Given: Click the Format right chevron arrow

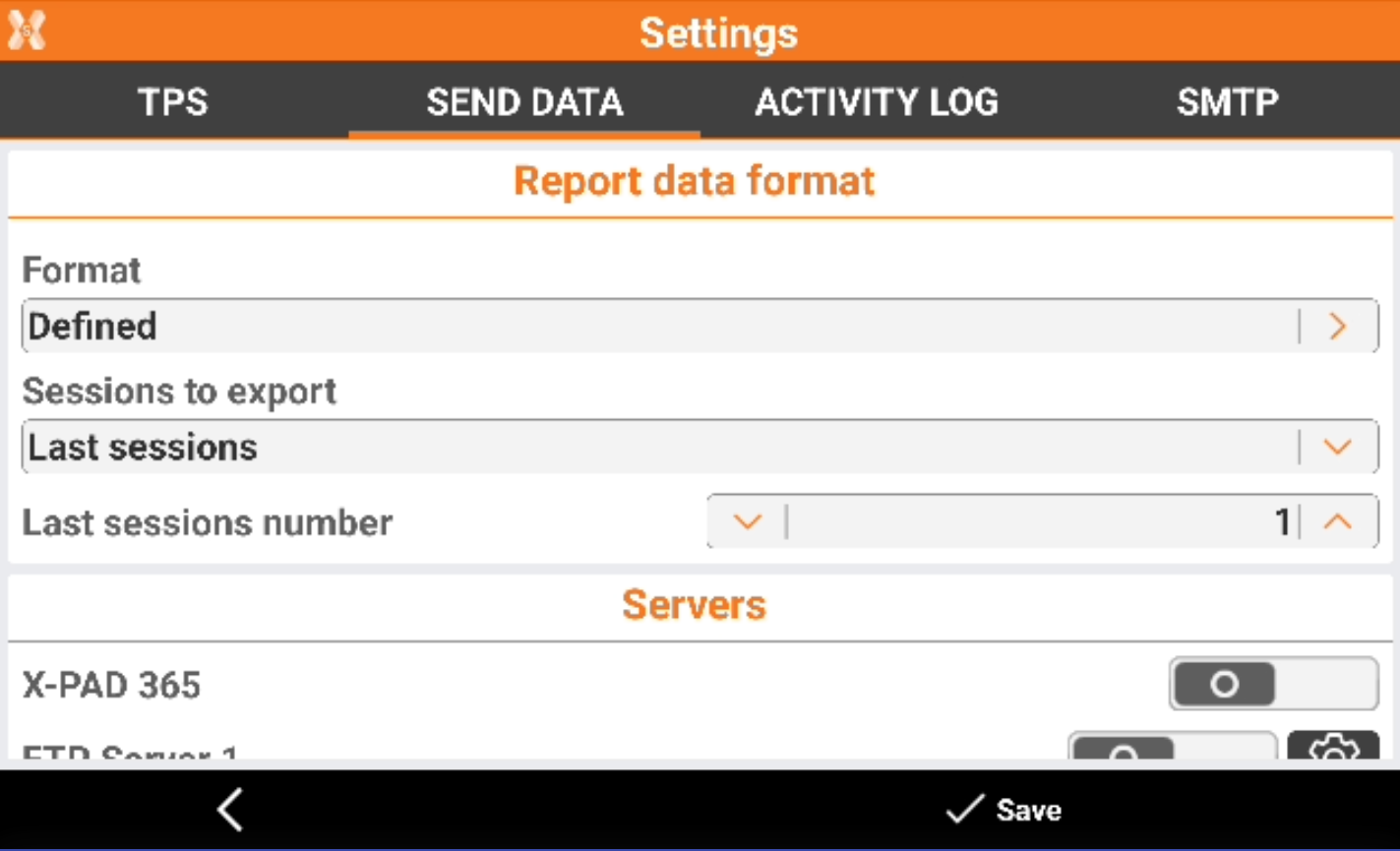Looking at the screenshot, I should pyautogui.click(x=1337, y=327).
